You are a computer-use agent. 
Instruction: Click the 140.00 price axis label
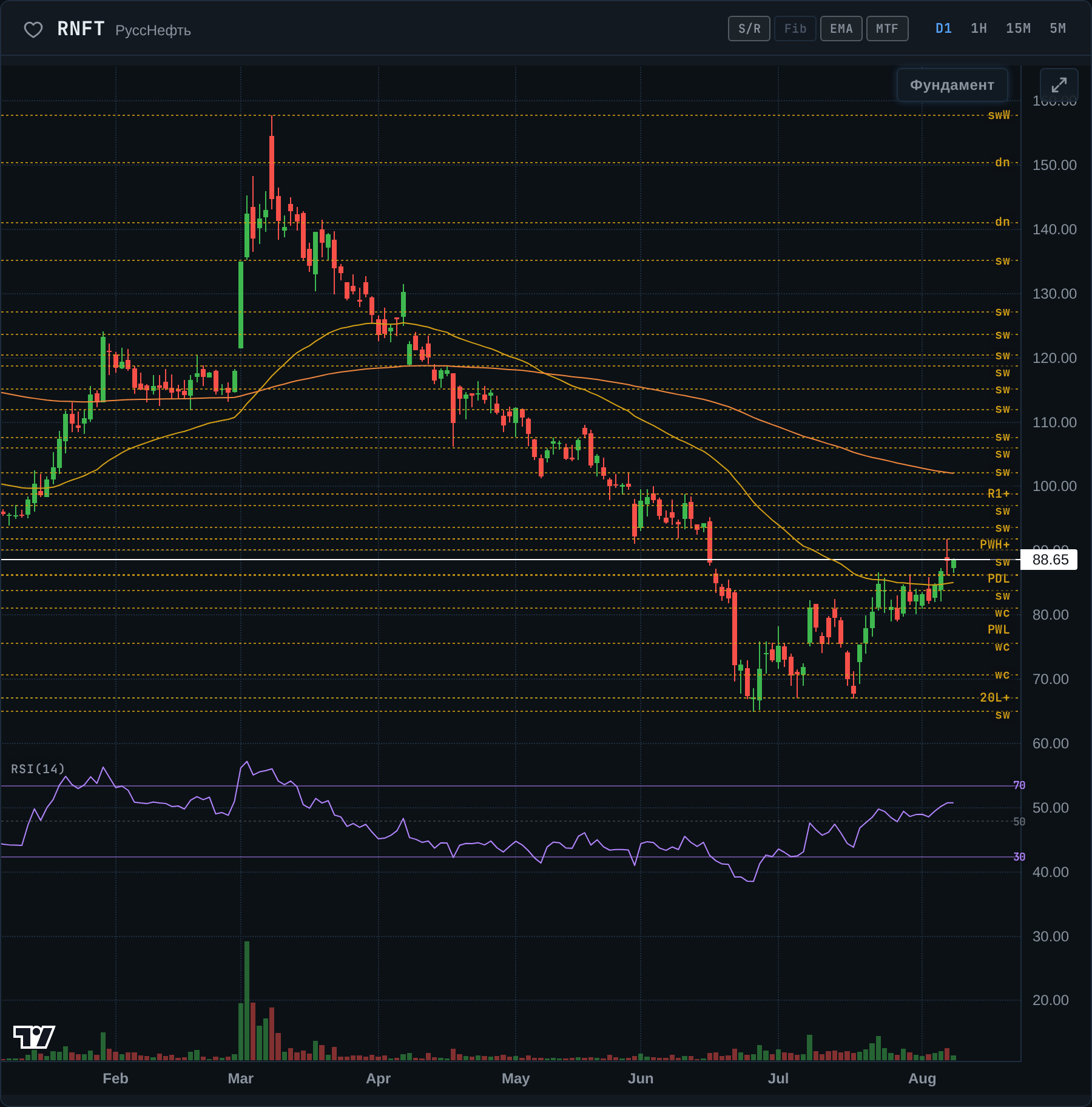[x=1054, y=229]
